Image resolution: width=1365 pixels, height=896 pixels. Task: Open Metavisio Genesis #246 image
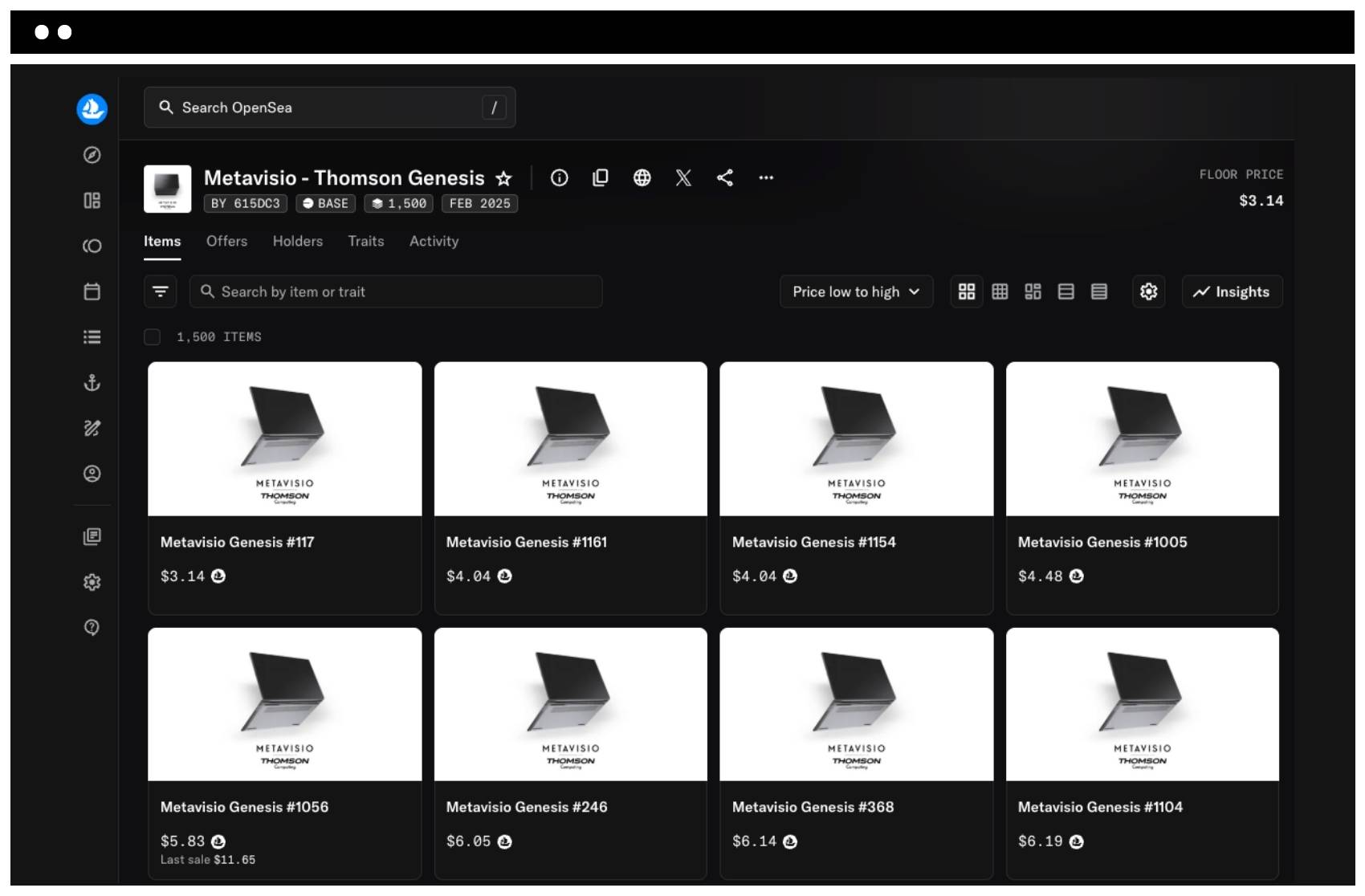(x=571, y=705)
